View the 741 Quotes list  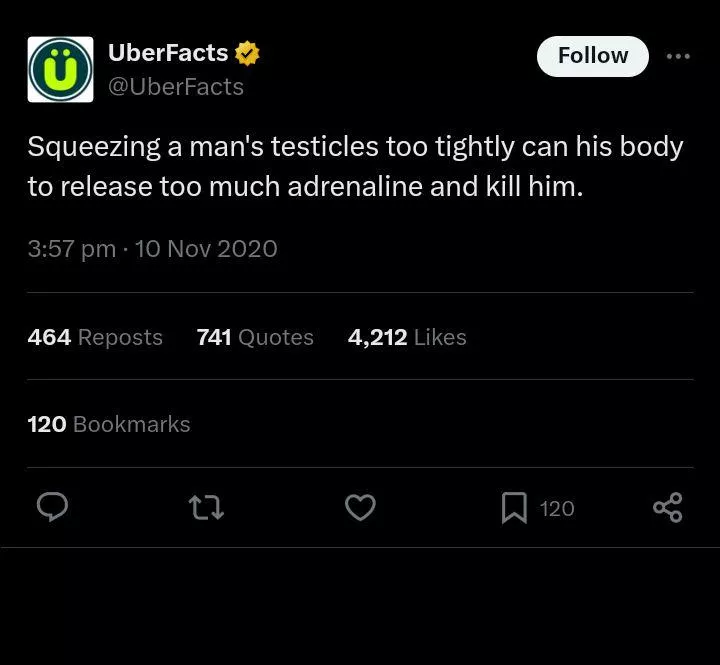[255, 338]
